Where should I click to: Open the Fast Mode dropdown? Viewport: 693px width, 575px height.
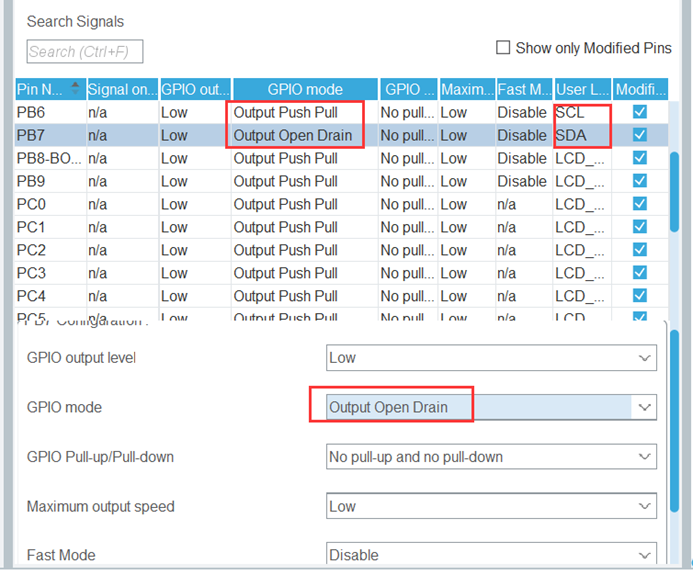pyautogui.click(x=491, y=555)
